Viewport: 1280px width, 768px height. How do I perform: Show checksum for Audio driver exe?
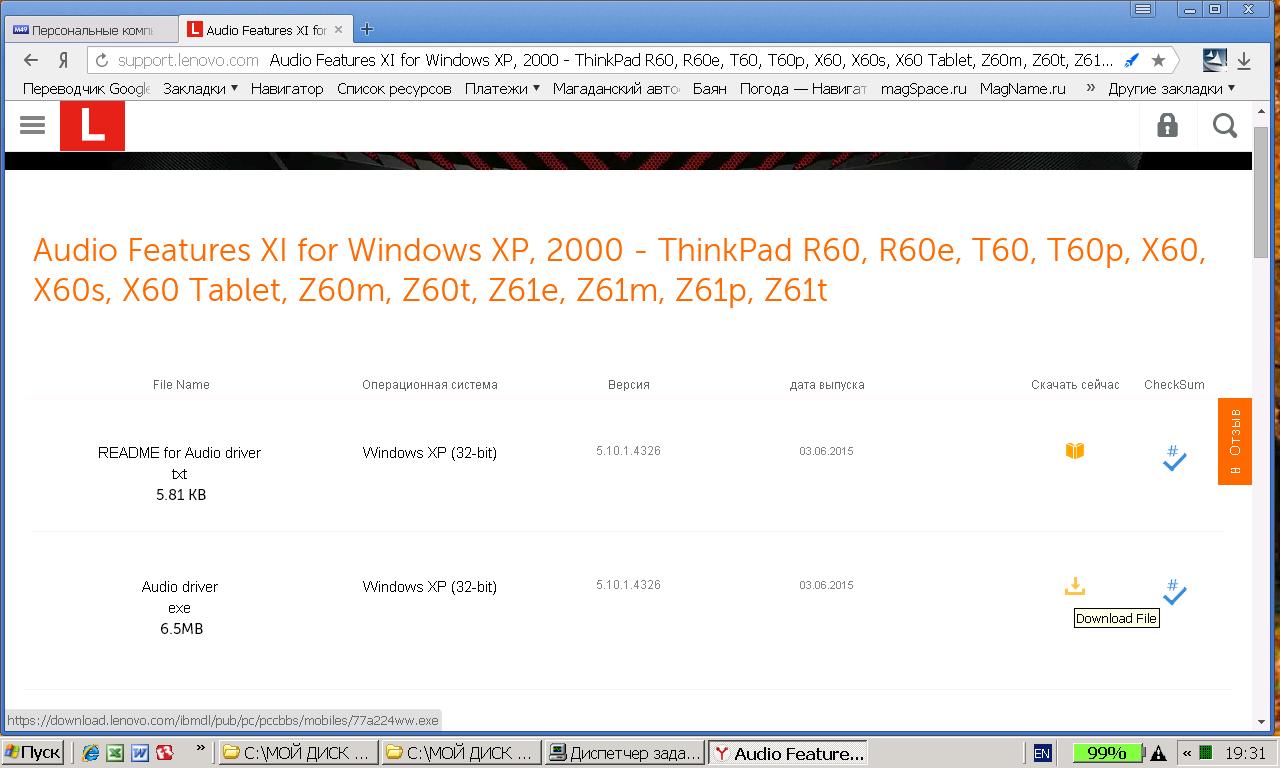1174,592
